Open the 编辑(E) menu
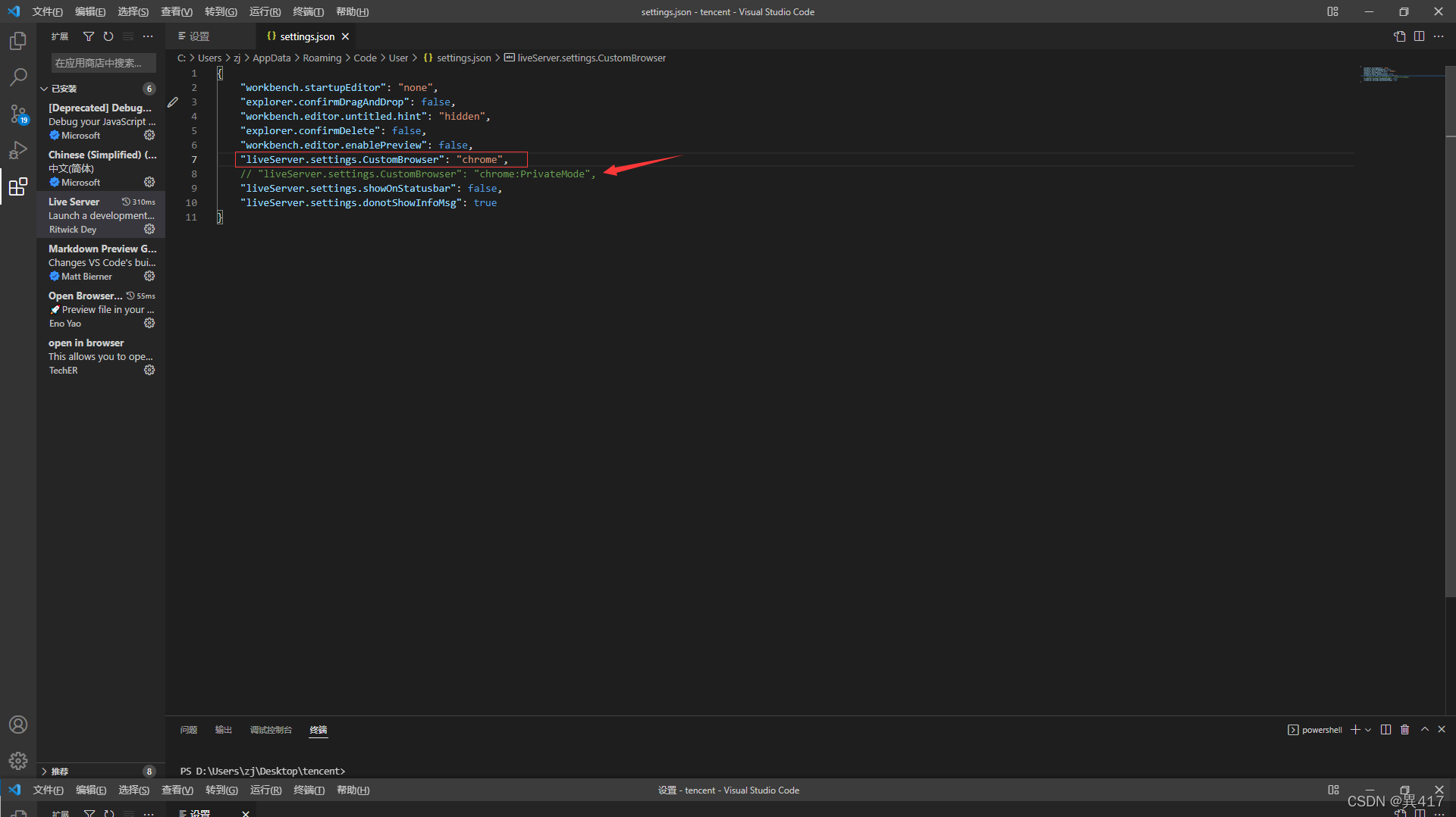The height and width of the screenshot is (817, 1456). 90,11
